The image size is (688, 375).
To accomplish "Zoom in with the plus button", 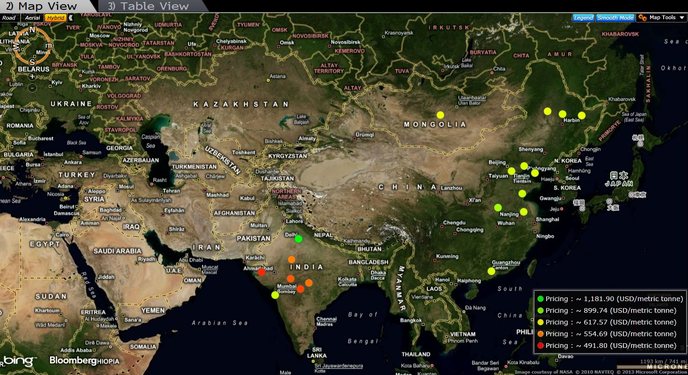I will pyautogui.click(x=32, y=77).
